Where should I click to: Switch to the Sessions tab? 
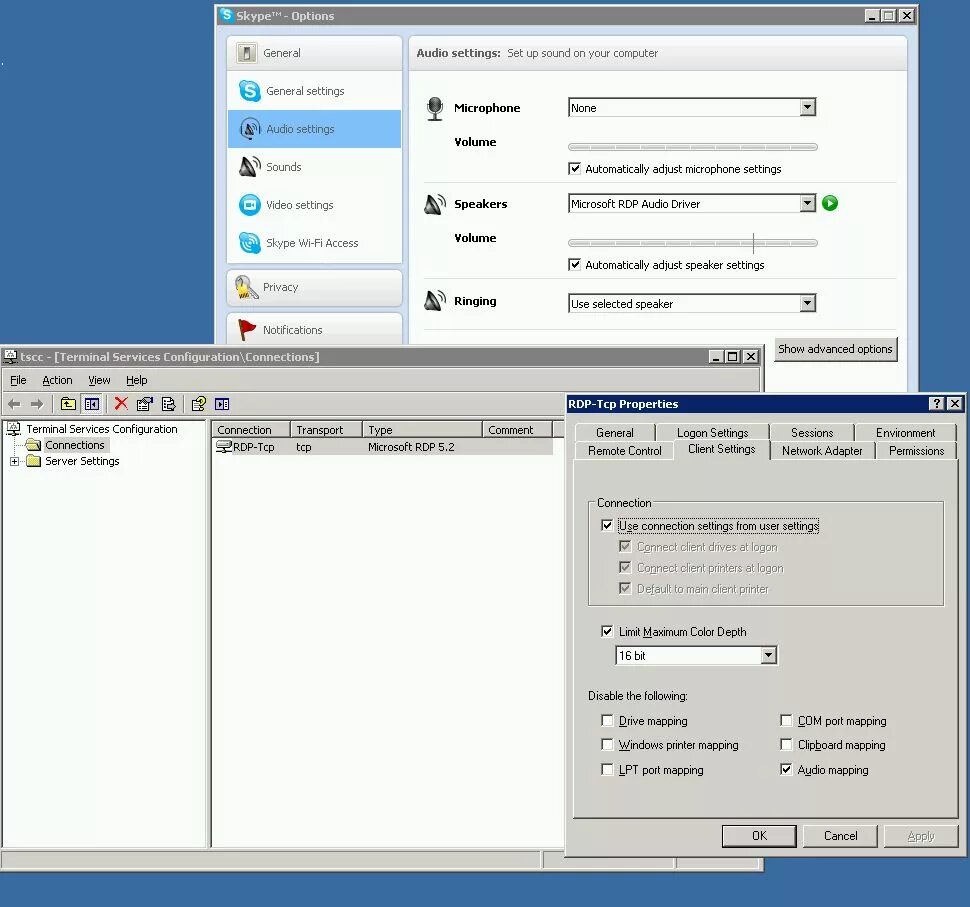(812, 432)
